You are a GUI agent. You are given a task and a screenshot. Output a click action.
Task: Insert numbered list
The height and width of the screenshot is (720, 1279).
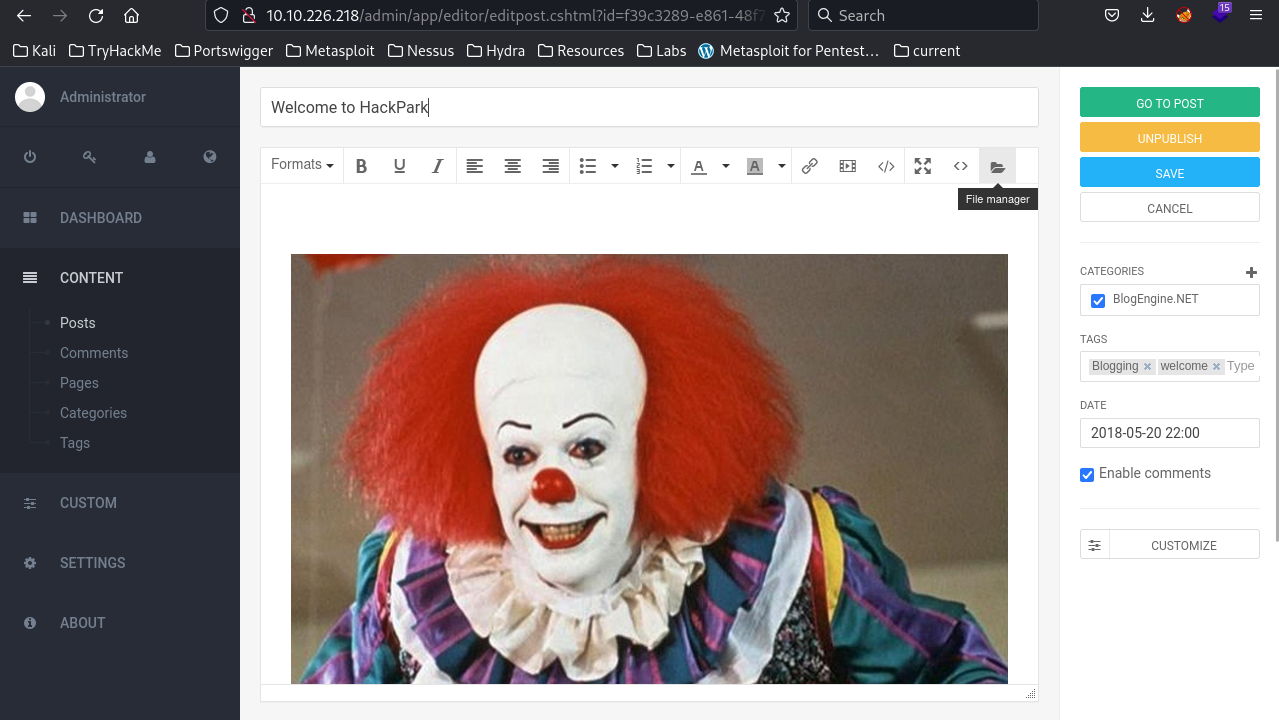coord(644,166)
